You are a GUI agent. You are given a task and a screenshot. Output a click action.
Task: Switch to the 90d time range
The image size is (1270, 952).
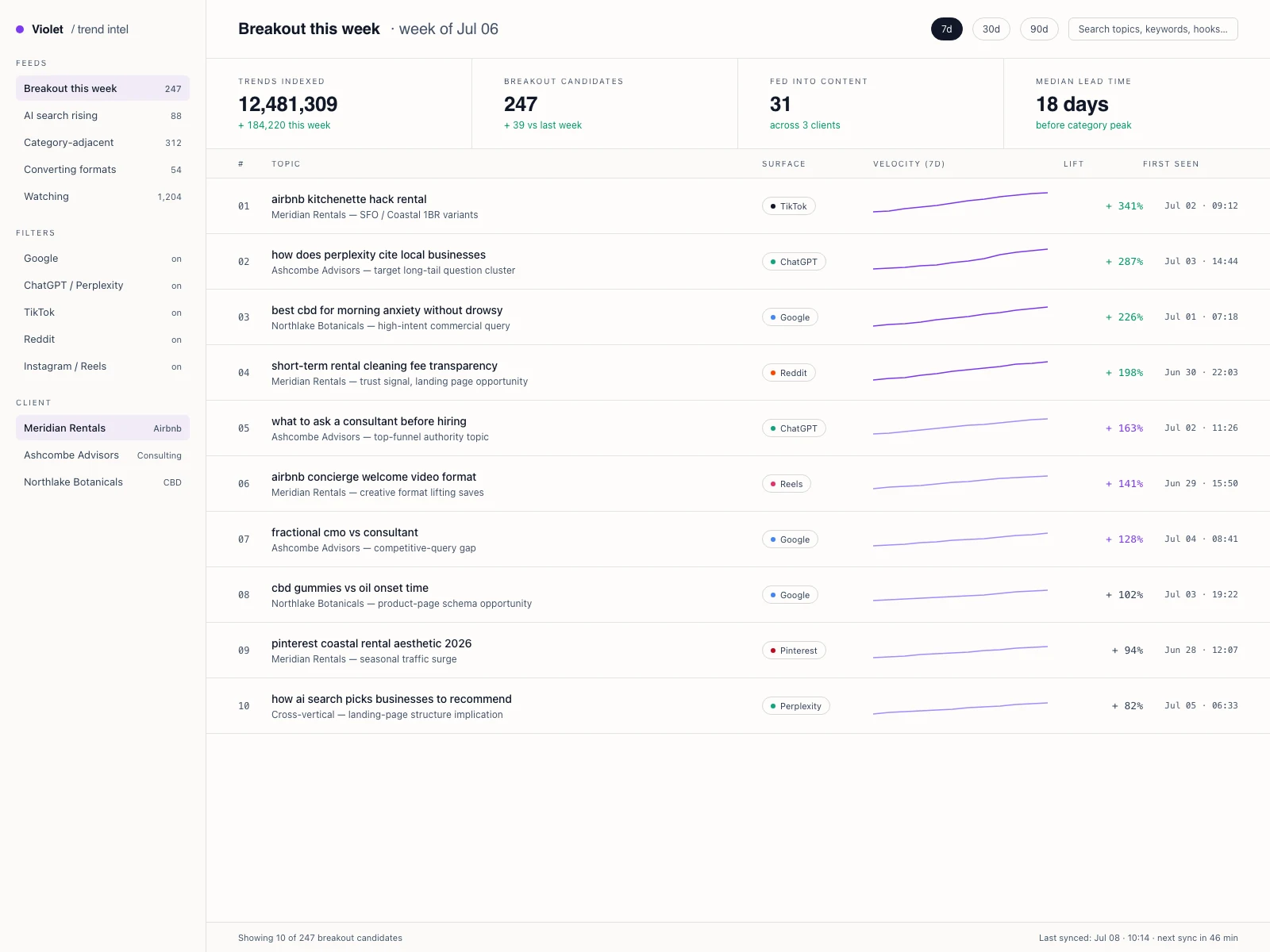tap(1039, 29)
